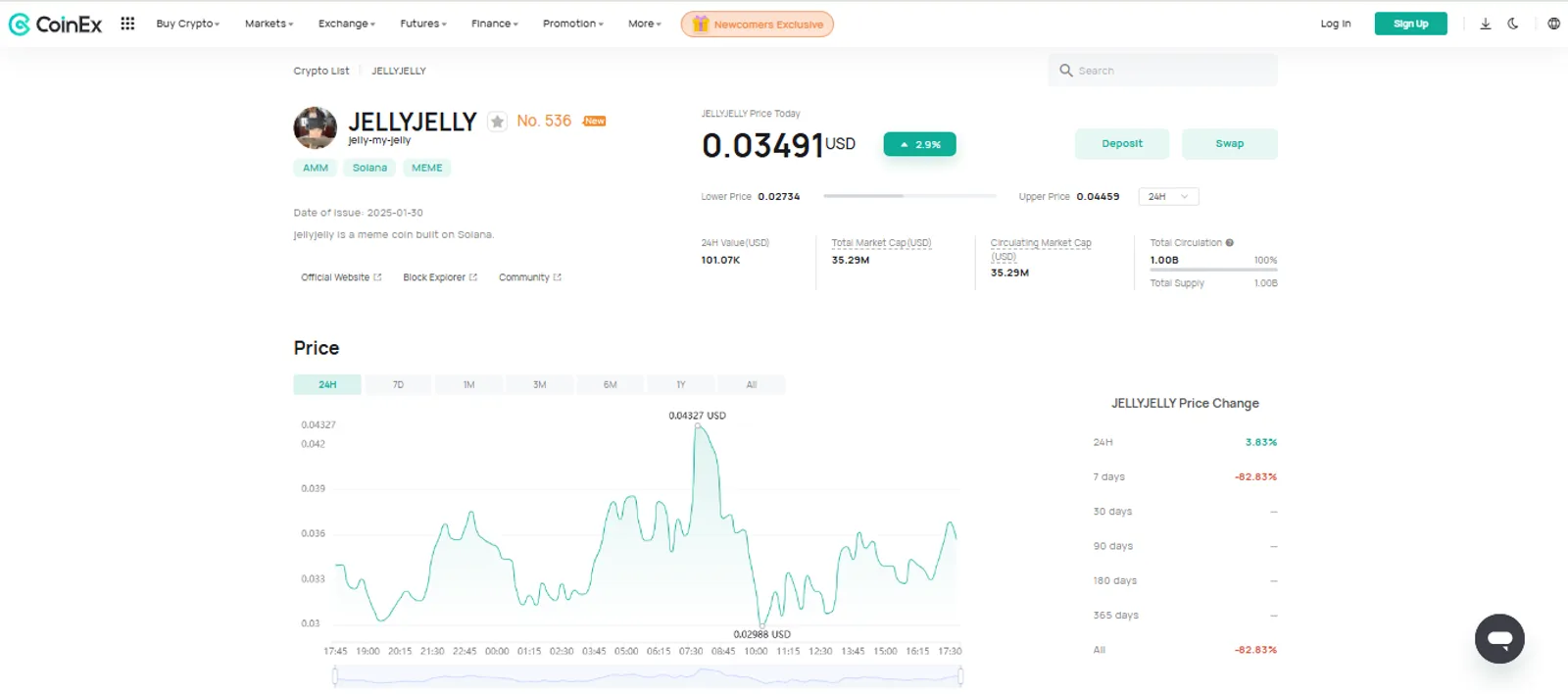
Task: Select the 7D chart tab
Action: pyautogui.click(x=398, y=384)
